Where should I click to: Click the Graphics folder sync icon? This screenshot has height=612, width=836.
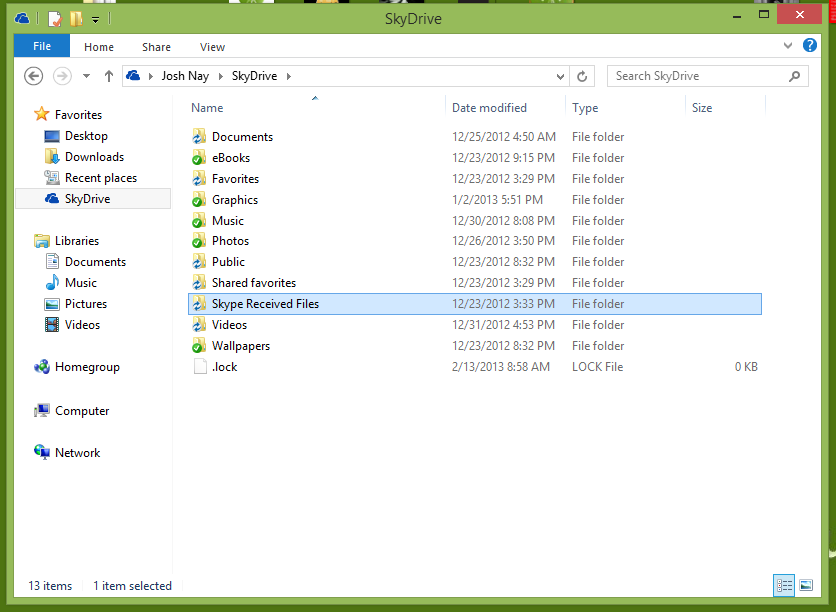pyautogui.click(x=199, y=200)
